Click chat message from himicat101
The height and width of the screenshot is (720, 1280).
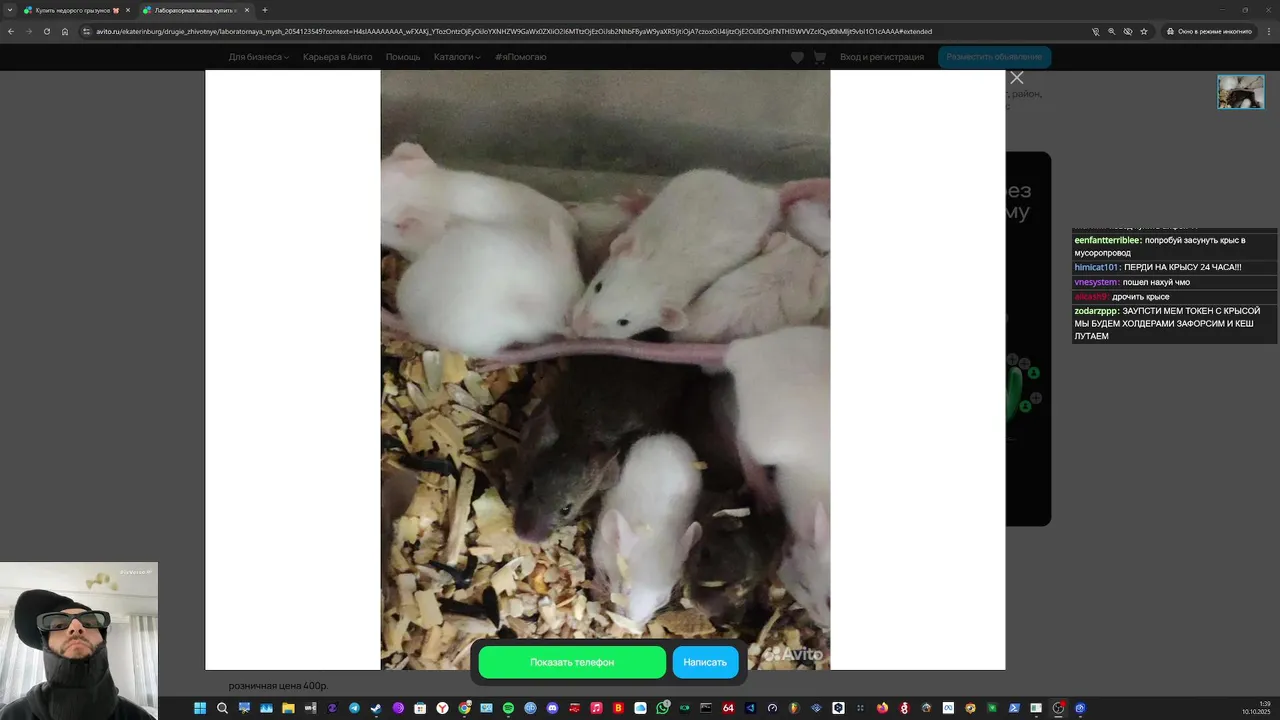pos(1174,268)
